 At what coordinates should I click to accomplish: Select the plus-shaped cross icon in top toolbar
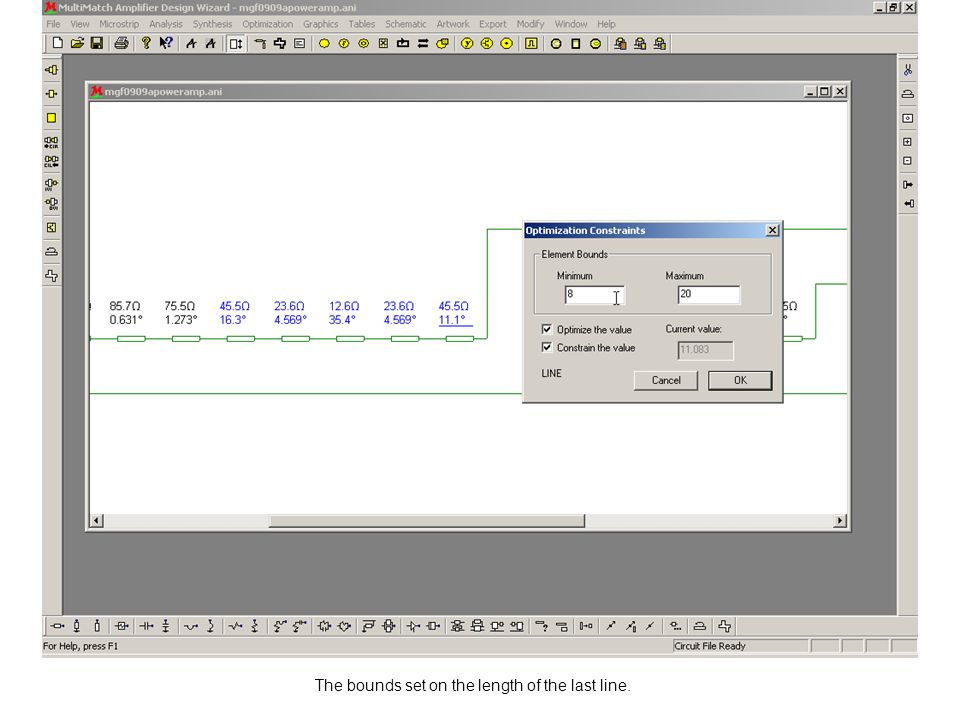(x=280, y=43)
